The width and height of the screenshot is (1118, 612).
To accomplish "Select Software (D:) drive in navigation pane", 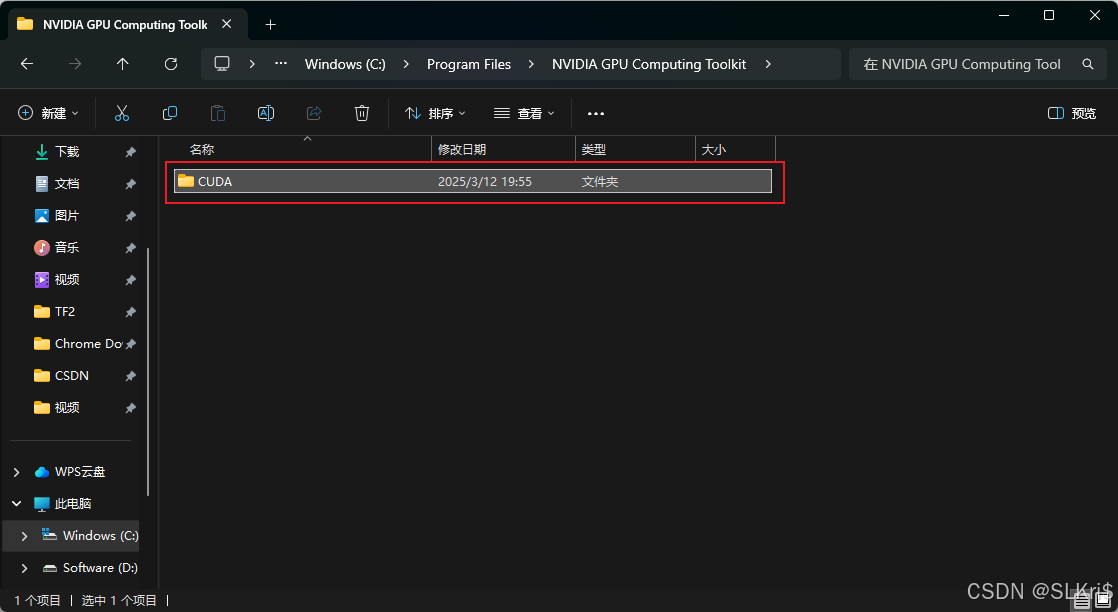I will (100, 568).
